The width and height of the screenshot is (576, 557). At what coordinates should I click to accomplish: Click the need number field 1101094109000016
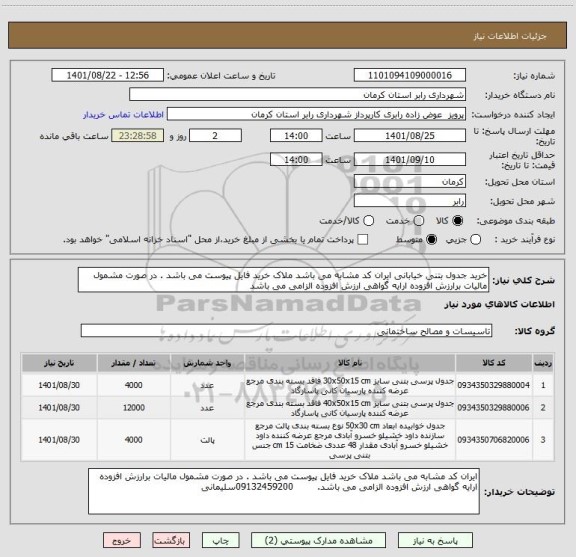click(410, 75)
